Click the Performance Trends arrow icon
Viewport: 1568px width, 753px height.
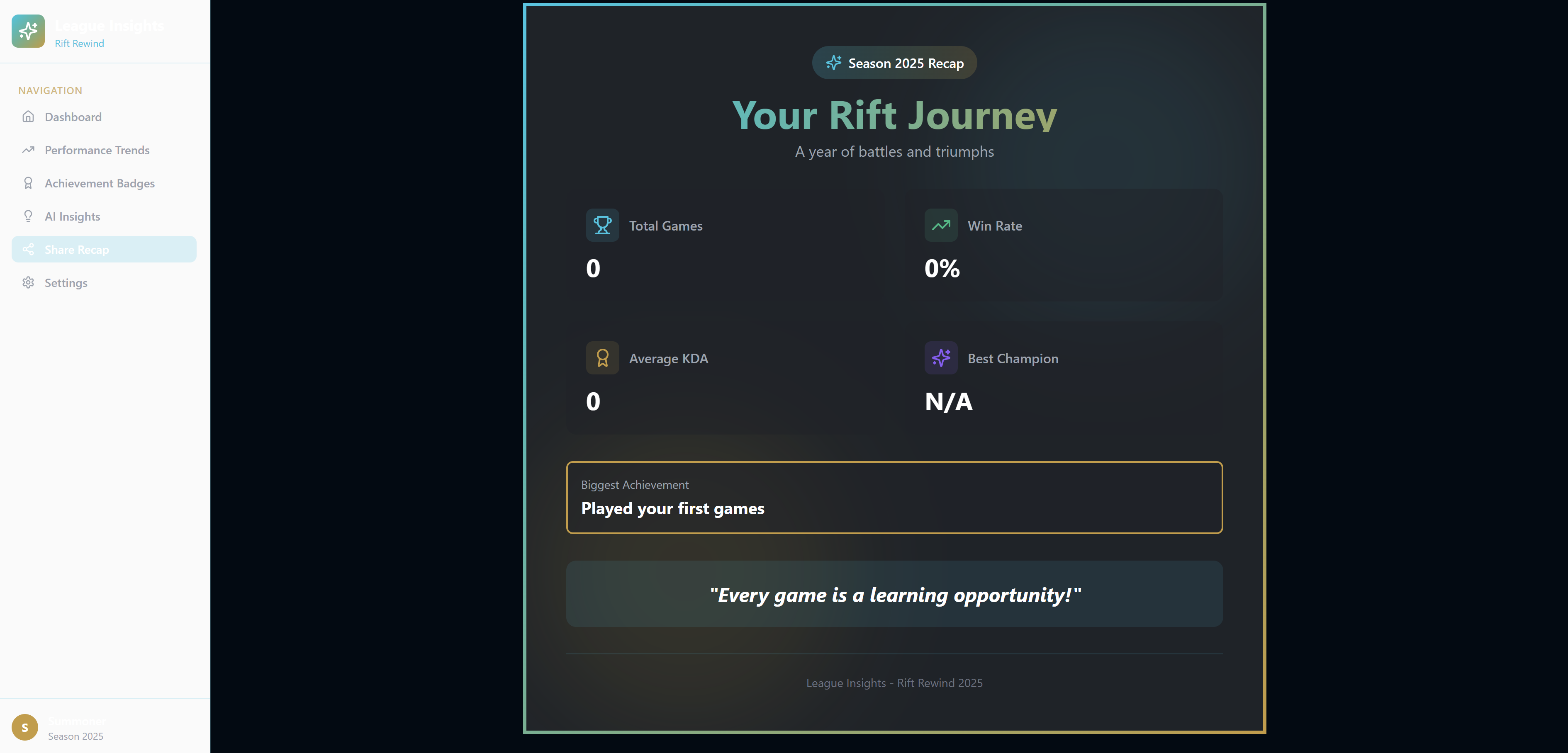point(28,150)
